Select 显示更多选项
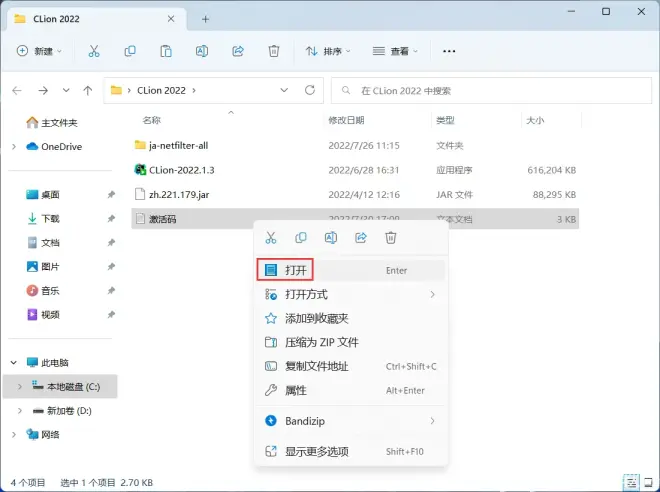660x492 pixels. [x=351, y=452]
